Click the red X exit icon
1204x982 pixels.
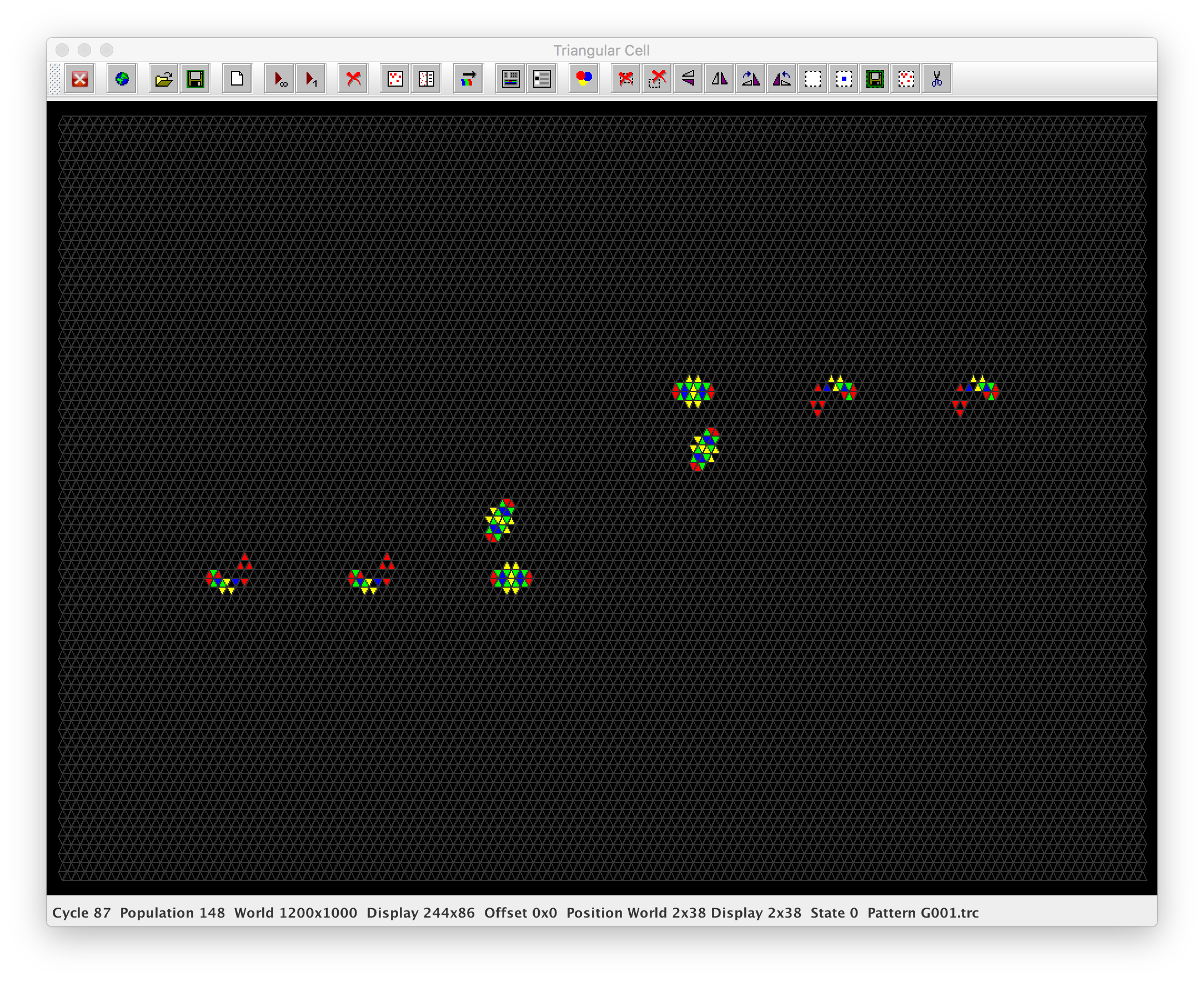pos(80,79)
